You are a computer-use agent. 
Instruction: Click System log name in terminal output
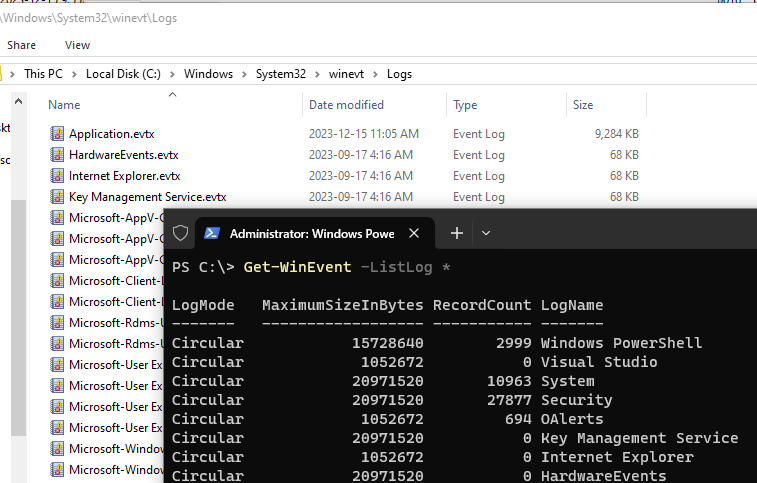567,381
